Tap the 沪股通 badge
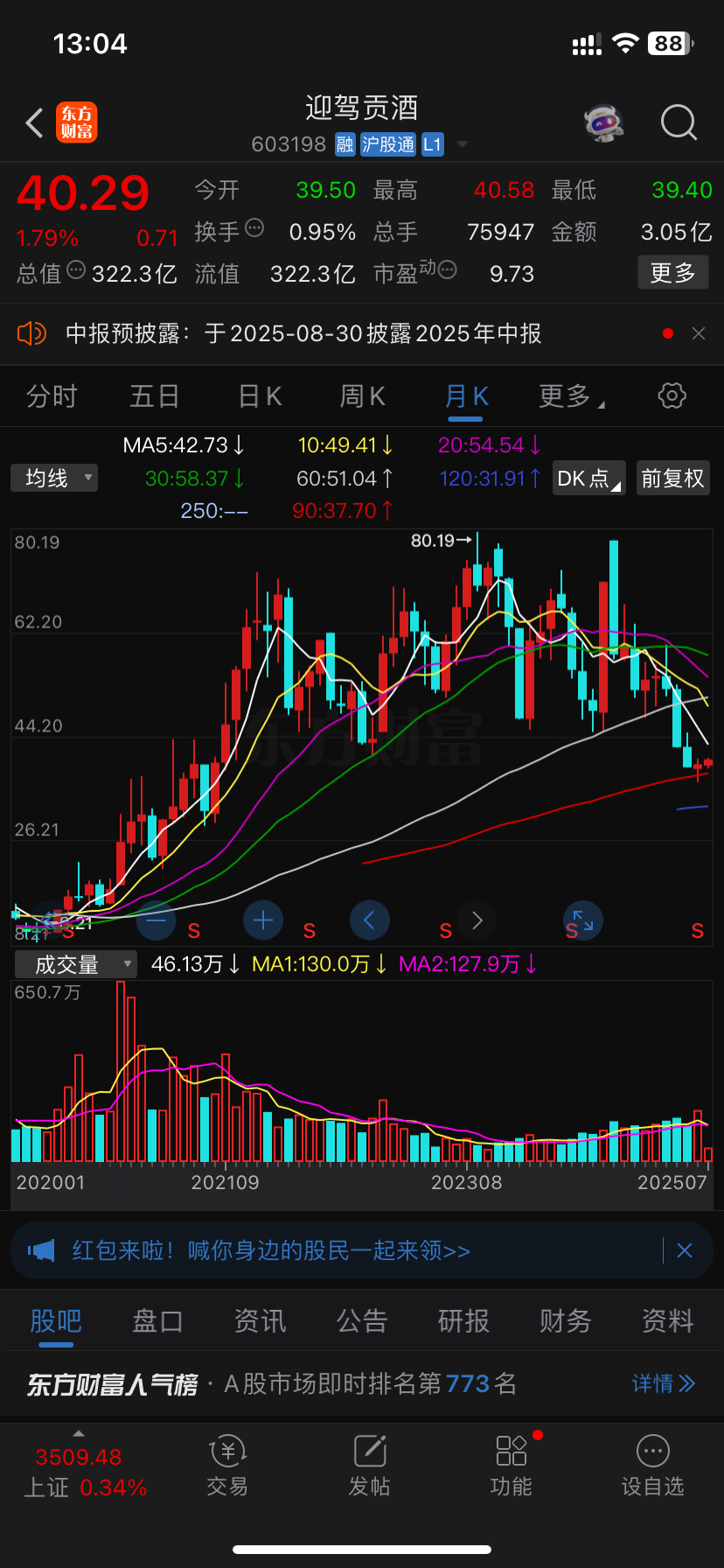This screenshot has height=1568, width=724. click(388, 144)
